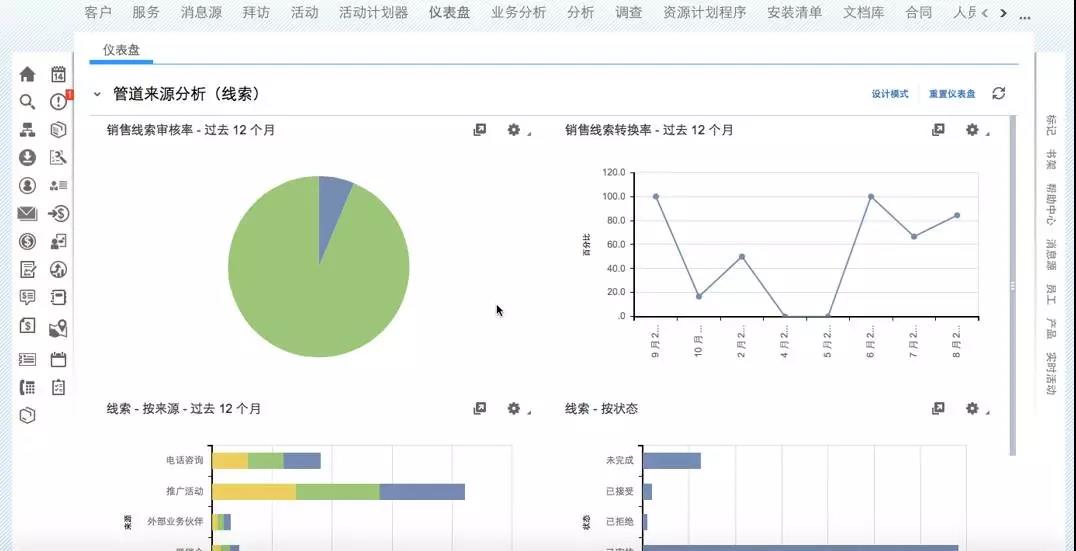The height and width of the screenshot is (551, 1076).
Task: Click the 设计模式 link
Action: tap(889, 94)
